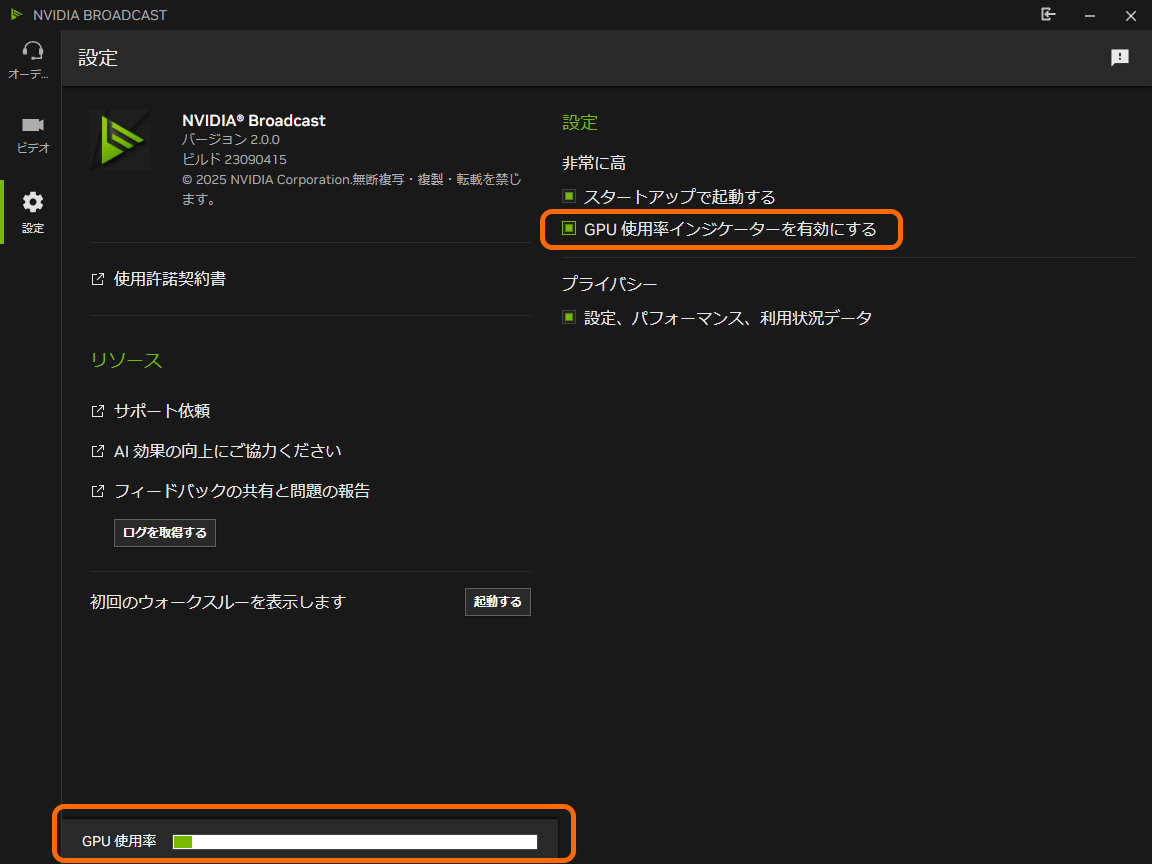Switch to the ビデオ tab
Image resolution: width=1152 pixels, height=864 pixels.
pyautogui.click(x=32, y=130)
